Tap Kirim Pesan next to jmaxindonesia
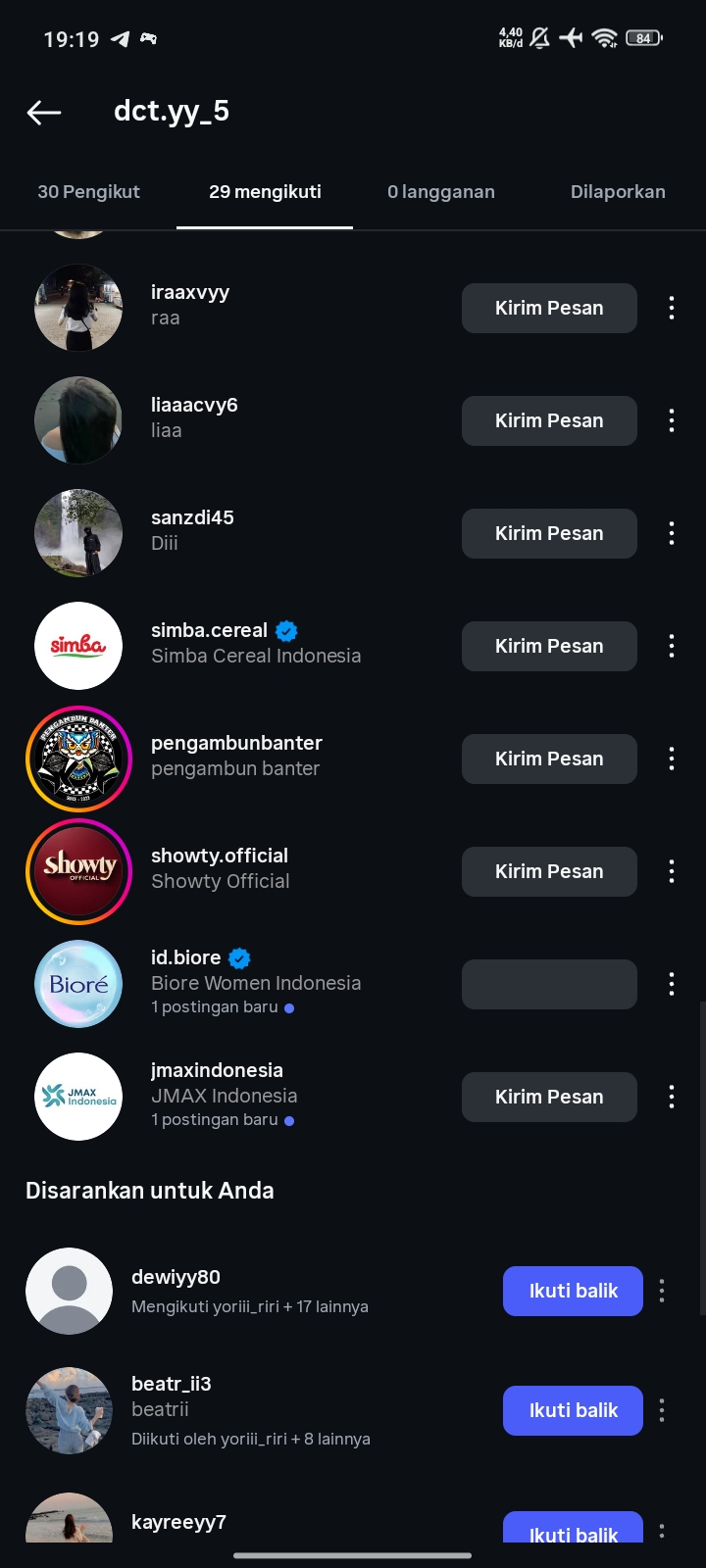 tap(549, 1097)
